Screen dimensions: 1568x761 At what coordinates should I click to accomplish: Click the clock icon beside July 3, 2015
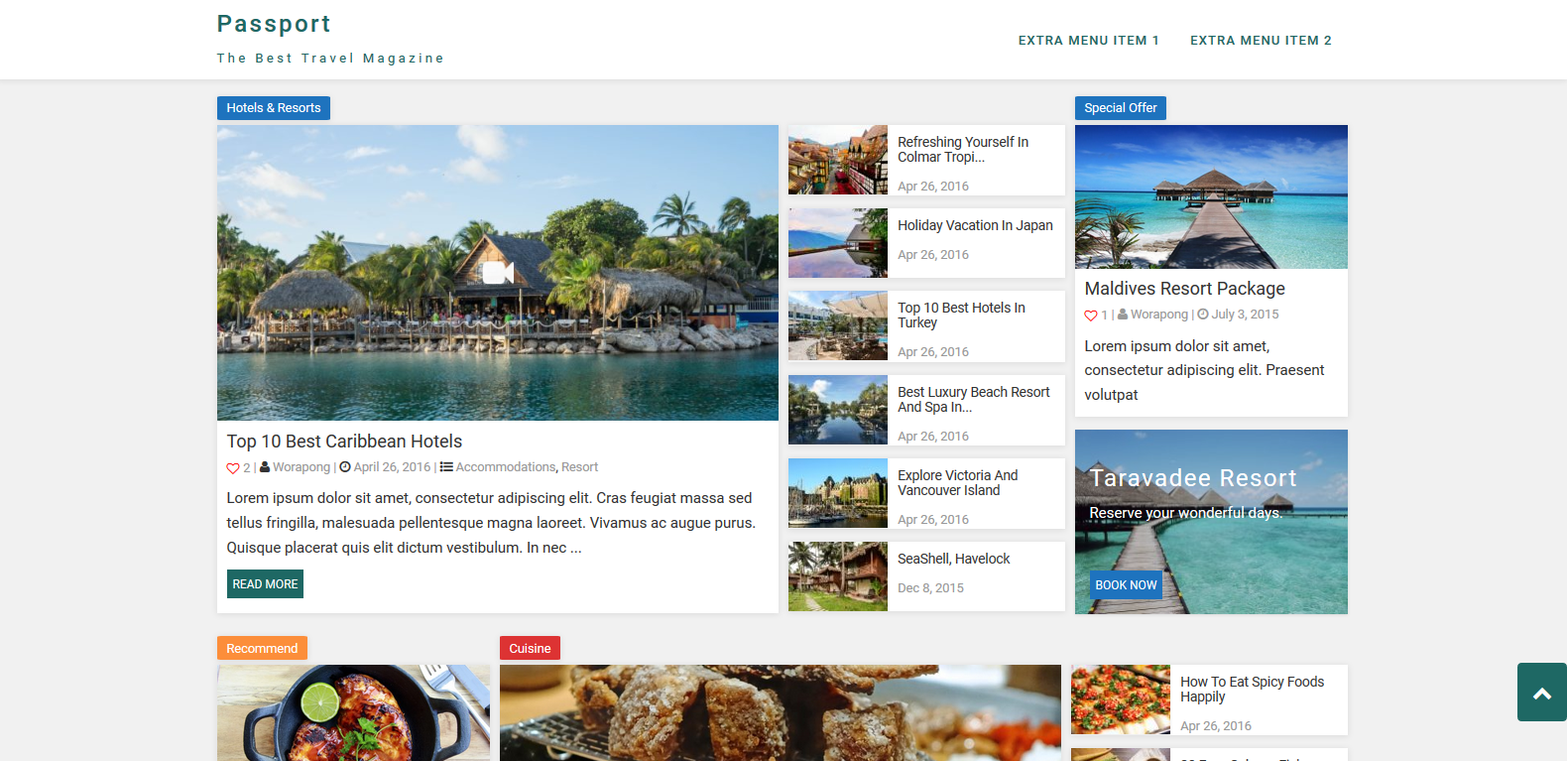click(1203, 314)
